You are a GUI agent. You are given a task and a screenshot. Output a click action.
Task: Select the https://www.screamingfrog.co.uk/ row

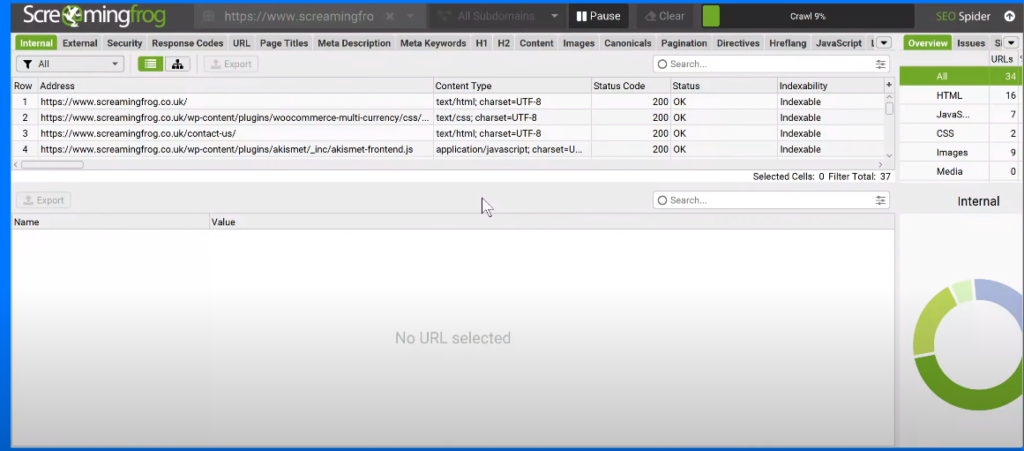click(x=448, y=102)
